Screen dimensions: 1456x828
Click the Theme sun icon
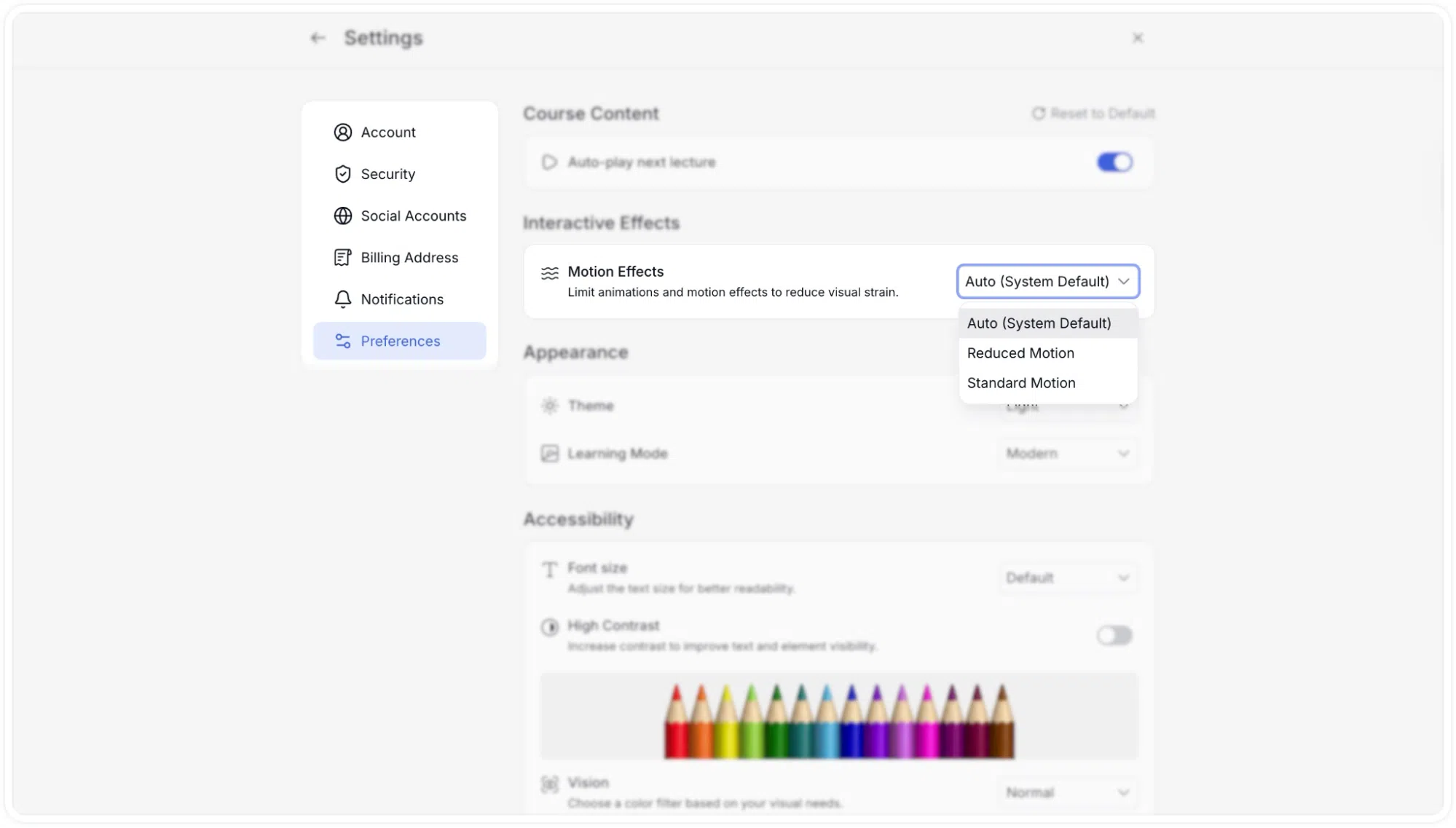(x=550, y=406)
